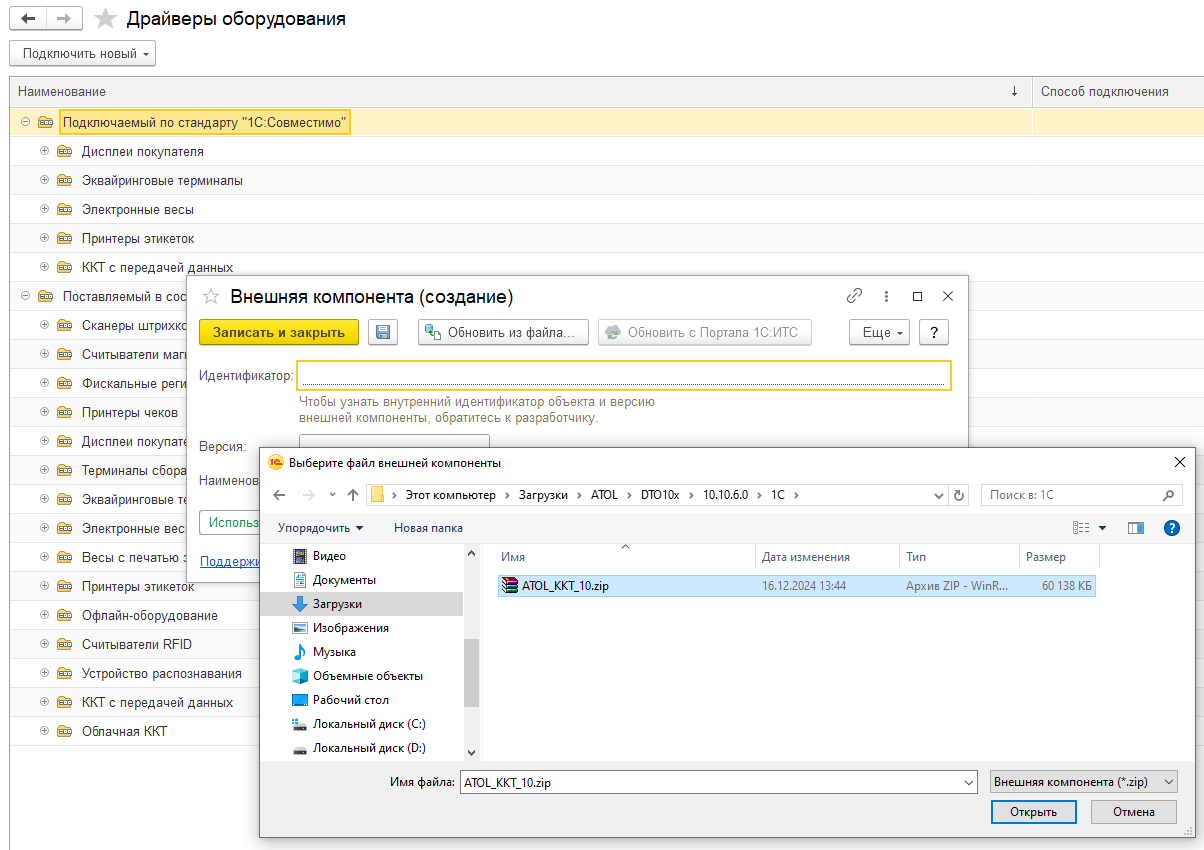Screen dimensions: 1204x850
Task: Click Обновить из файла button
Action: (503, 333)
